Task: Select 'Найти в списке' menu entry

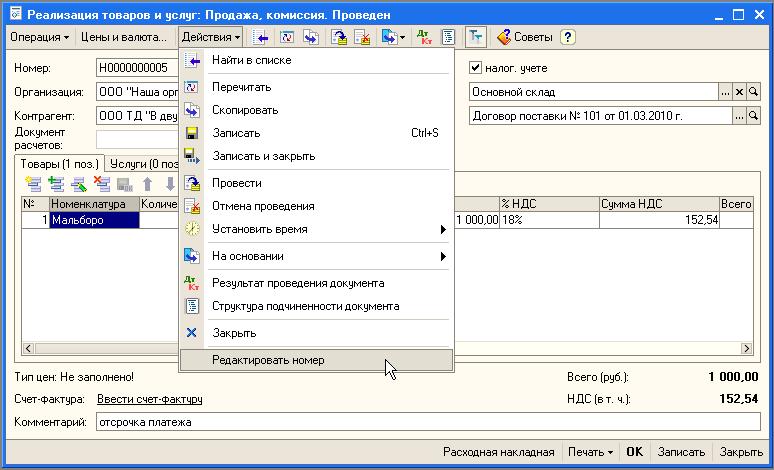Action: (316, 60)
